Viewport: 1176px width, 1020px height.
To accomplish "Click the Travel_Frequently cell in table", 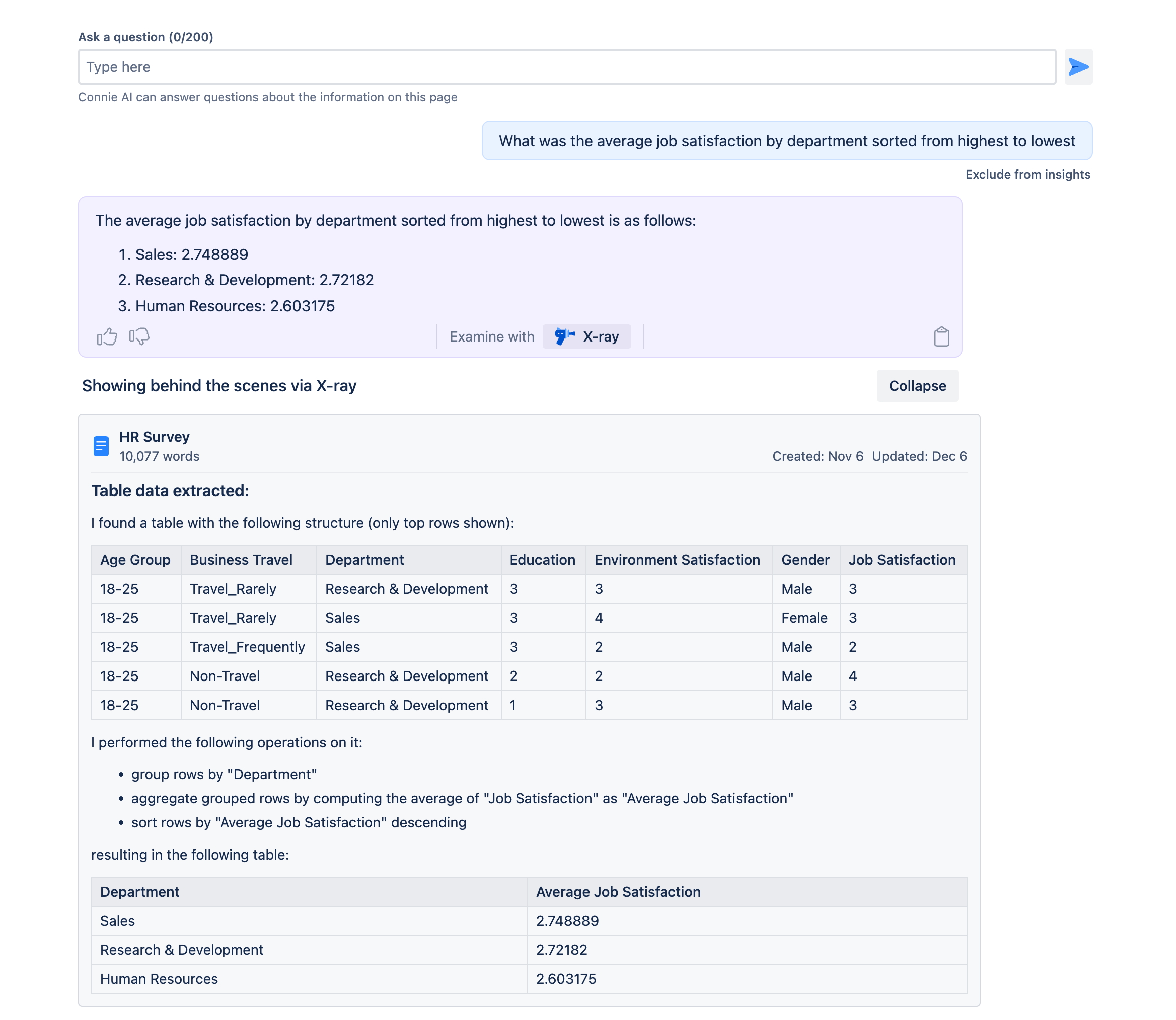I will pos(247,646).
